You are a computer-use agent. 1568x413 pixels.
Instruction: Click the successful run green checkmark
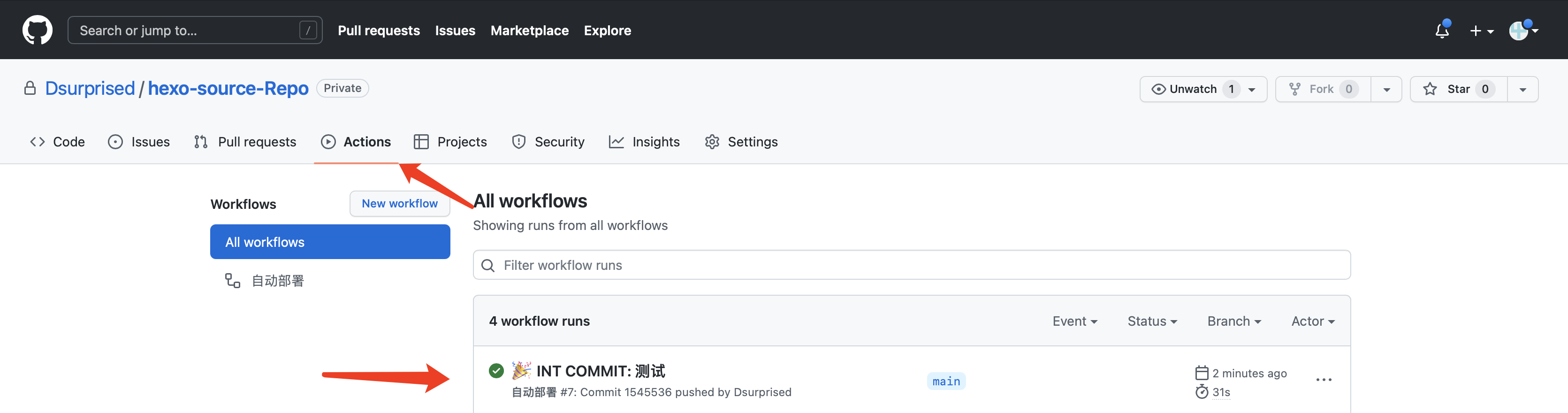point(496,370)
